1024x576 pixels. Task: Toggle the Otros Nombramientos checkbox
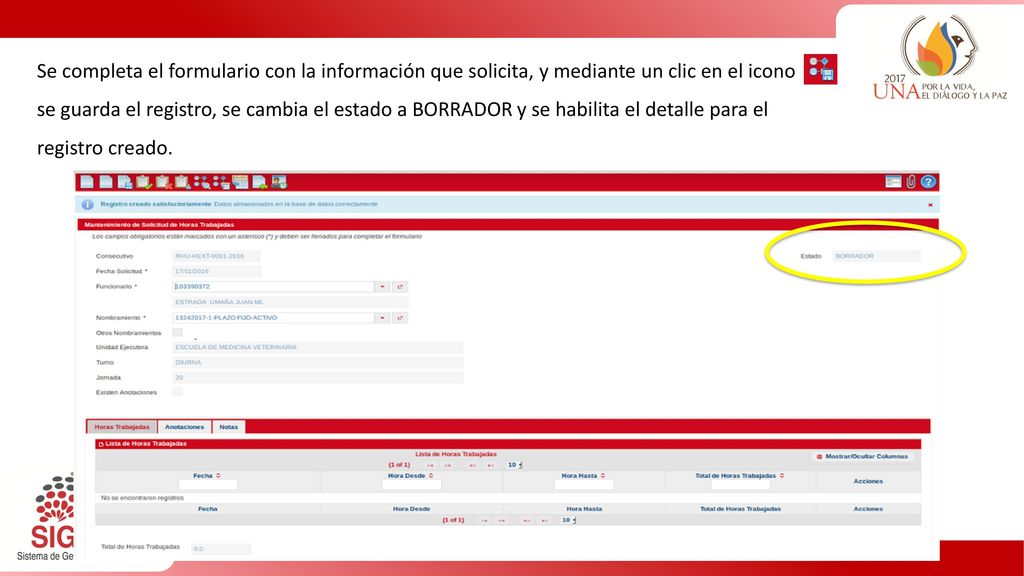tap(178, 332)
